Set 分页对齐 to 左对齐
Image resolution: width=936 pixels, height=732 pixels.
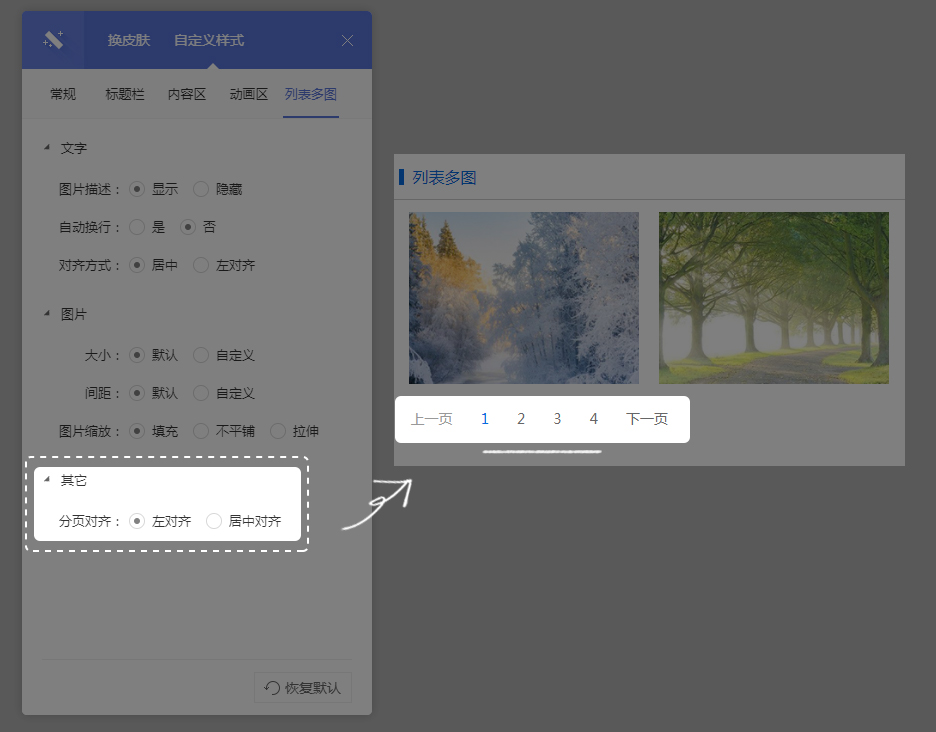point(137,521)
